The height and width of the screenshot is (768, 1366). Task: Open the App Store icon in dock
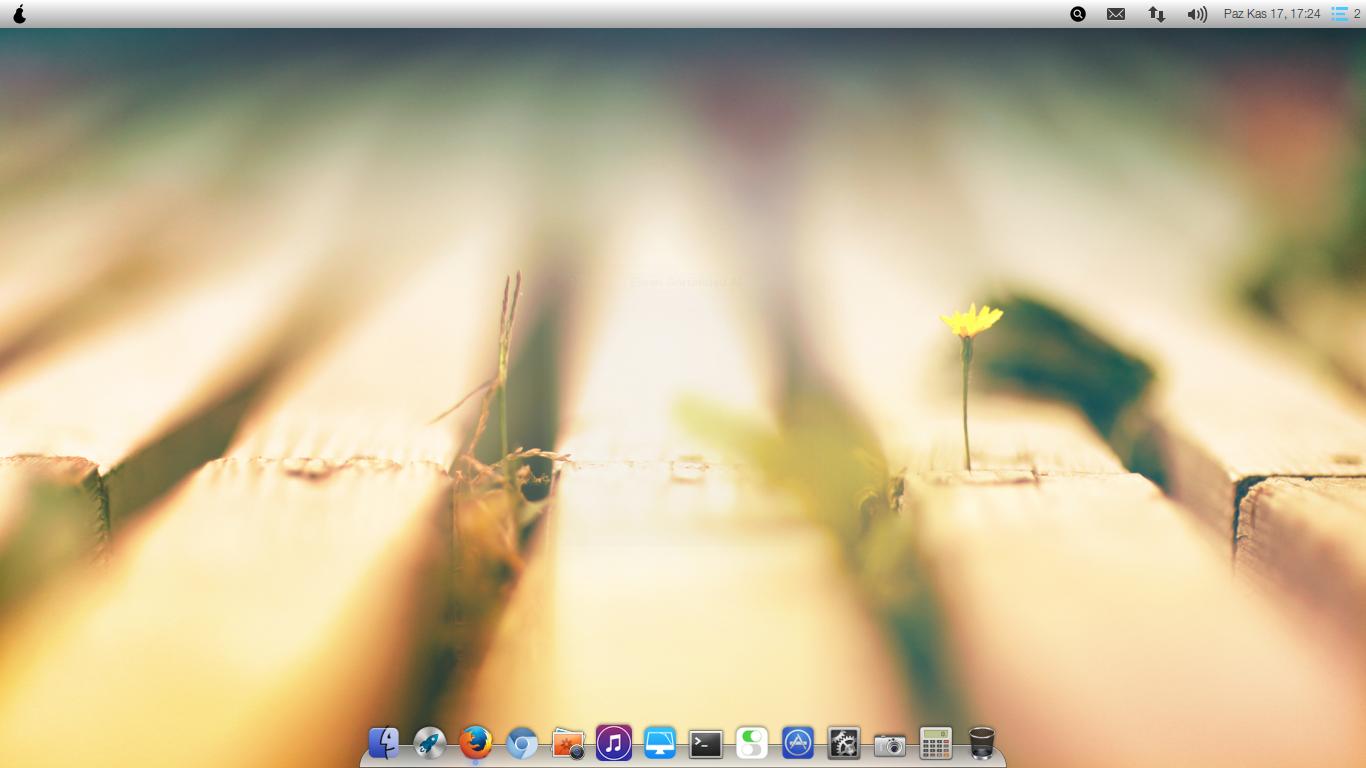point(798,743)
